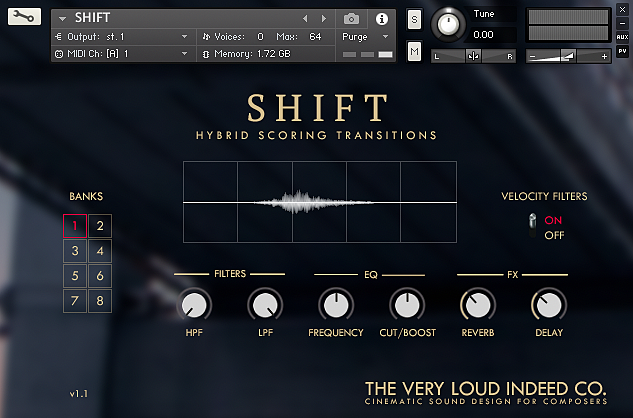Solo the instrument with S button
The image size is (633, 418).
pos(415,20)
